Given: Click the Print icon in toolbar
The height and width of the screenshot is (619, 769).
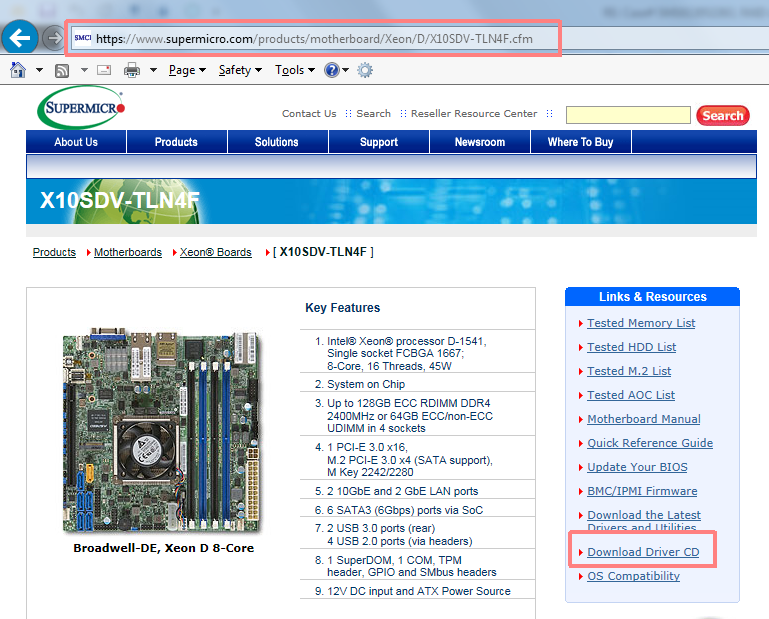Looking at the screenshot, I should (131, 70).
